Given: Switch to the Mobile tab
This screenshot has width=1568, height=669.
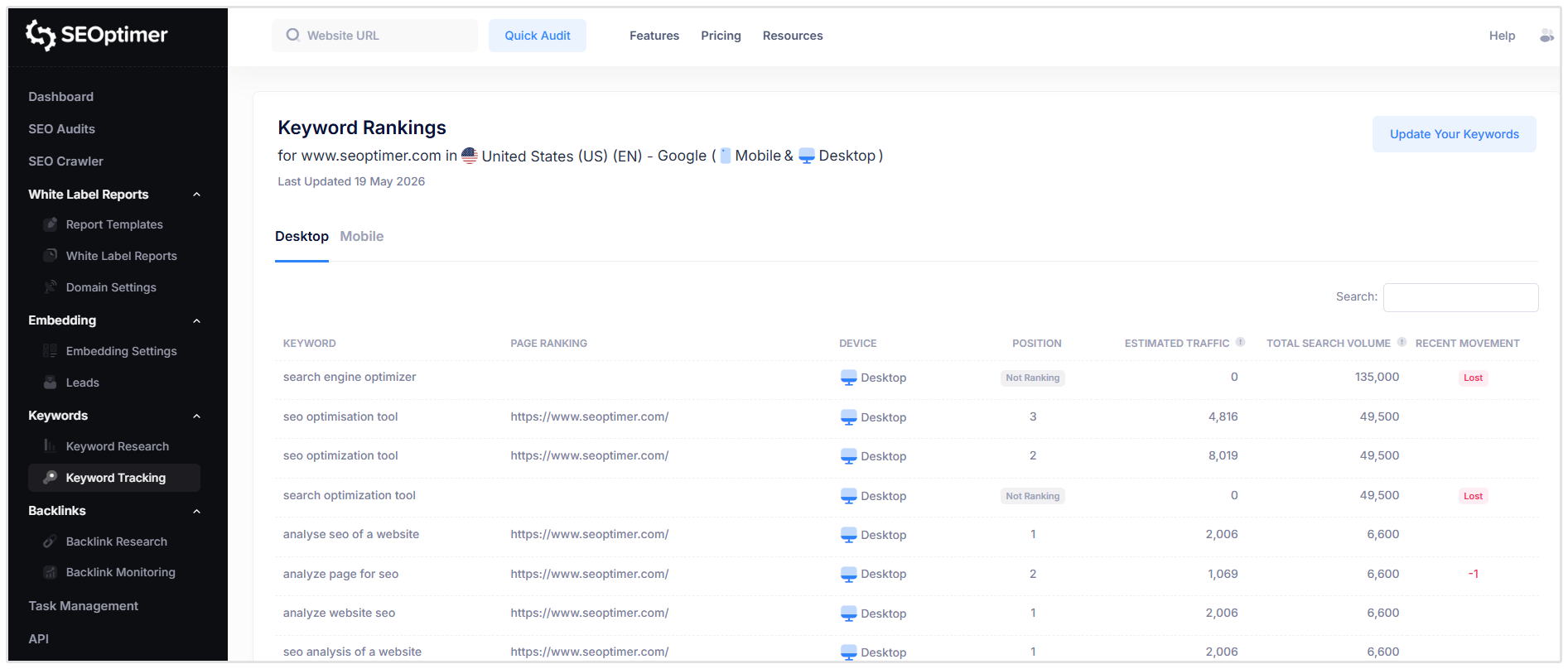Looking at the screenshot, I should (362, 237).
